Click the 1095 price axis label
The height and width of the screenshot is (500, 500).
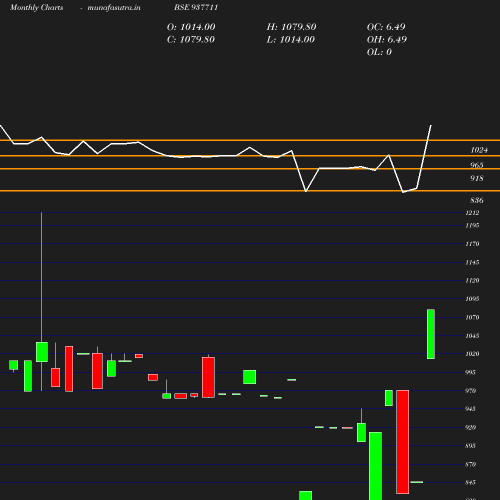472,299
